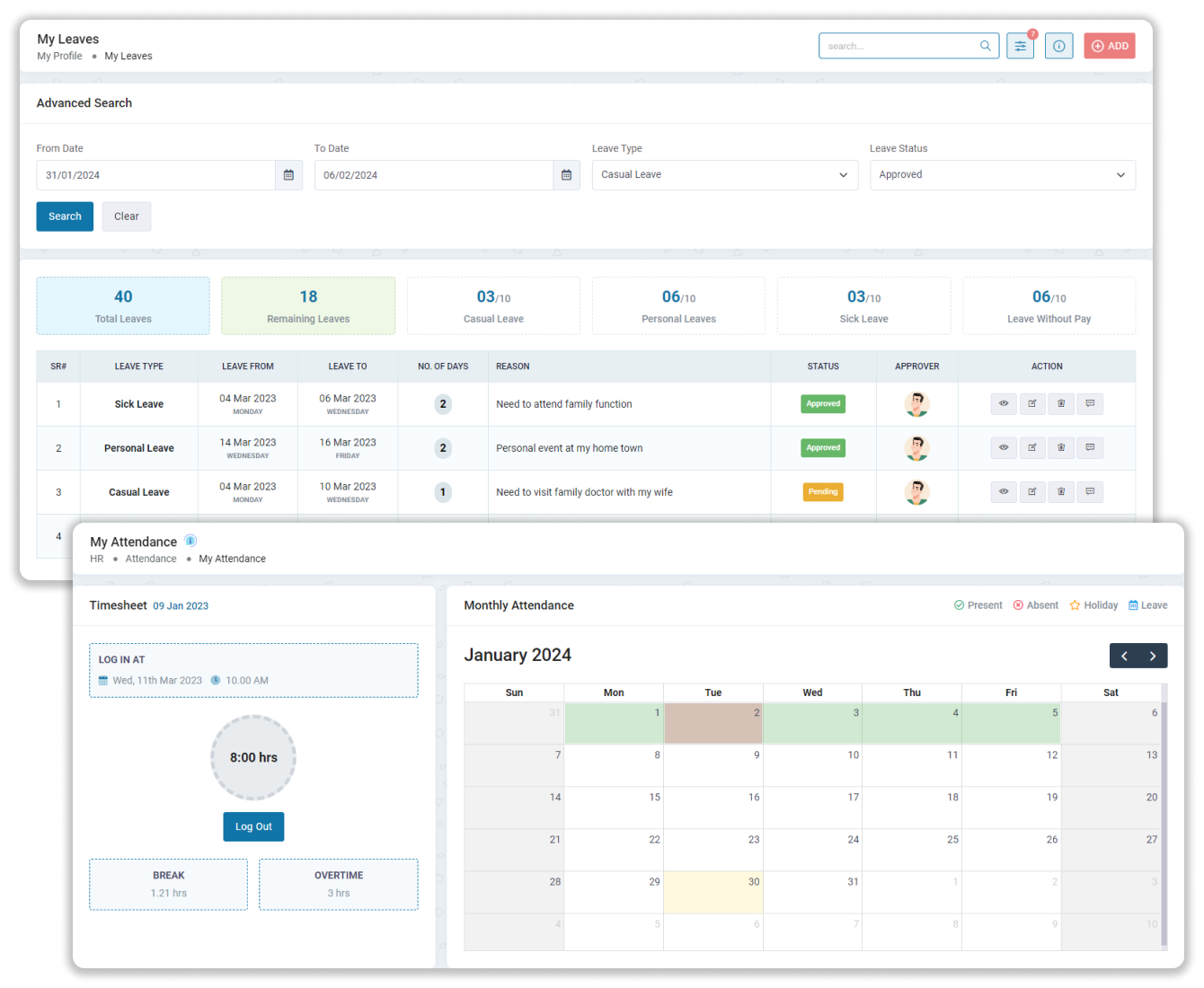Open comments for the Casual Leave row
Screen dimensions: 1204x988
pyautogui.click(x=1090, y=492)
